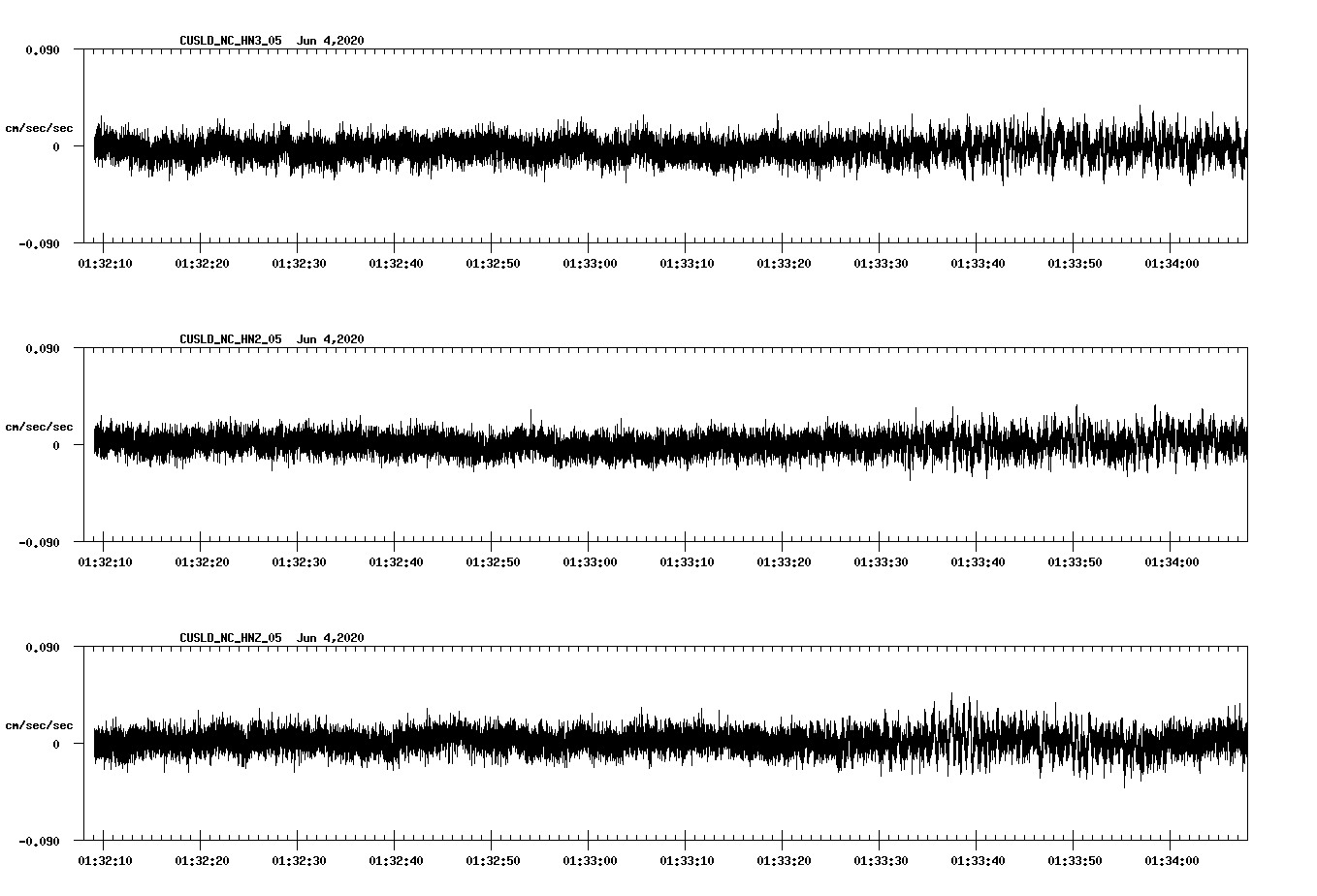The image size is (1317, 896).
Task: Click 01:33:10 time label under HN2 plot
Action: click(x=687, y=561)
